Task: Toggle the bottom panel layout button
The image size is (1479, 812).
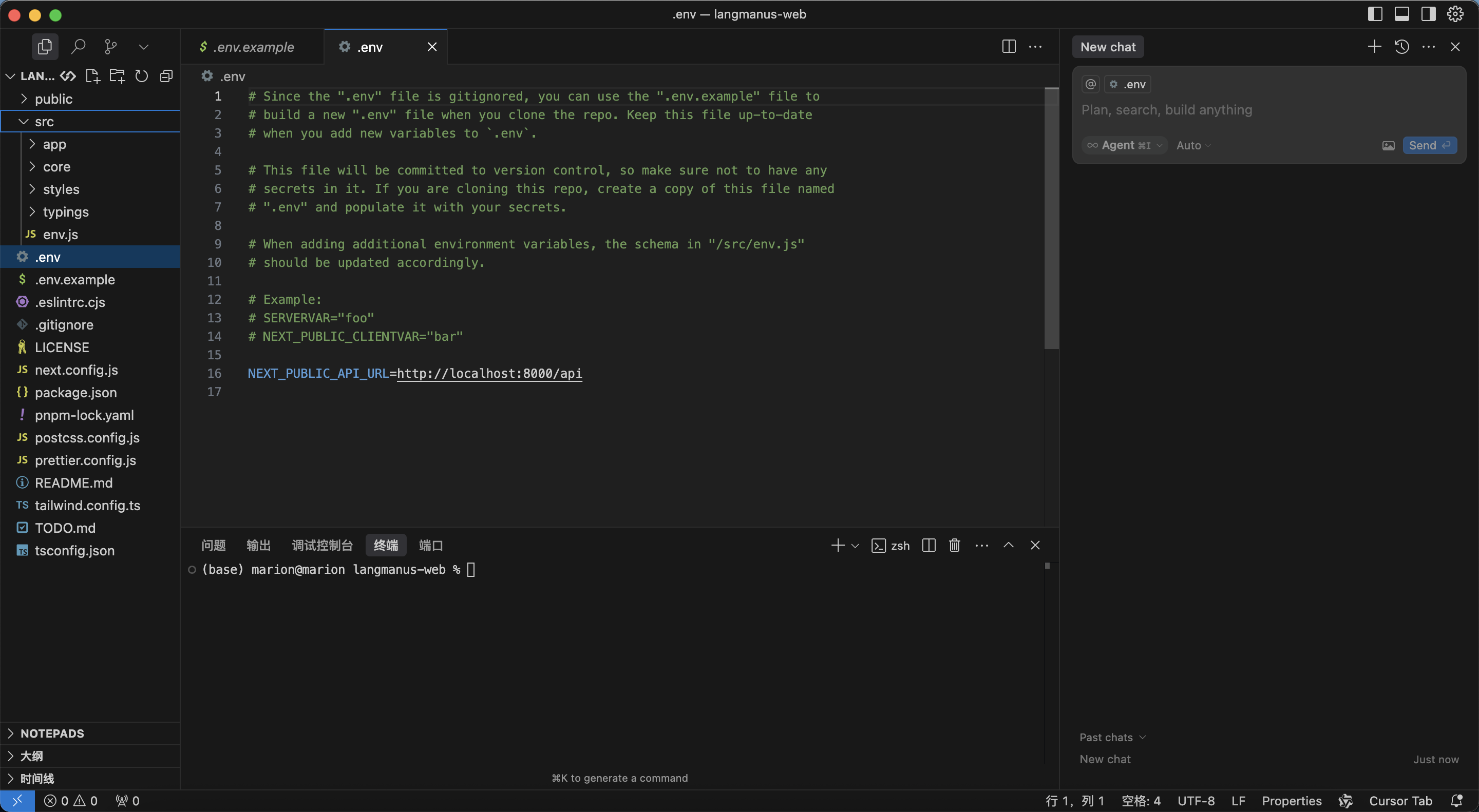Action: coord(1401,14)
